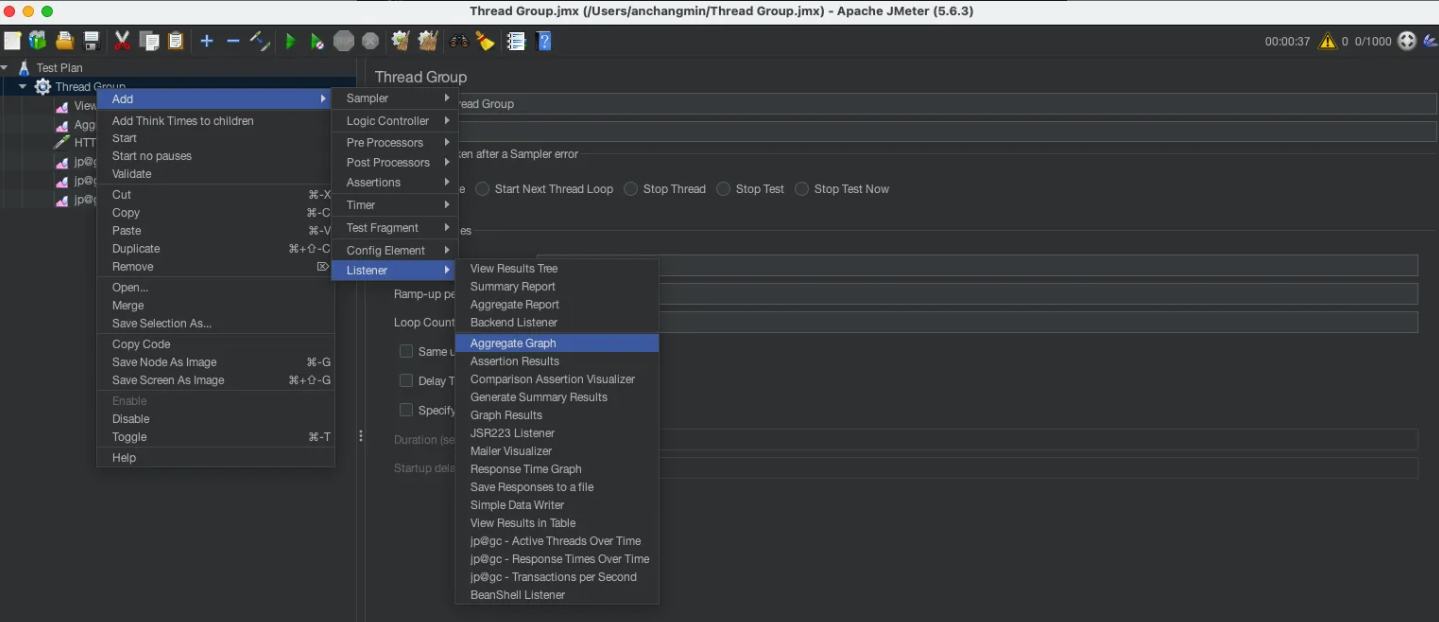
Task: Expand the Timer submenu
Action: tap(395, 205)
